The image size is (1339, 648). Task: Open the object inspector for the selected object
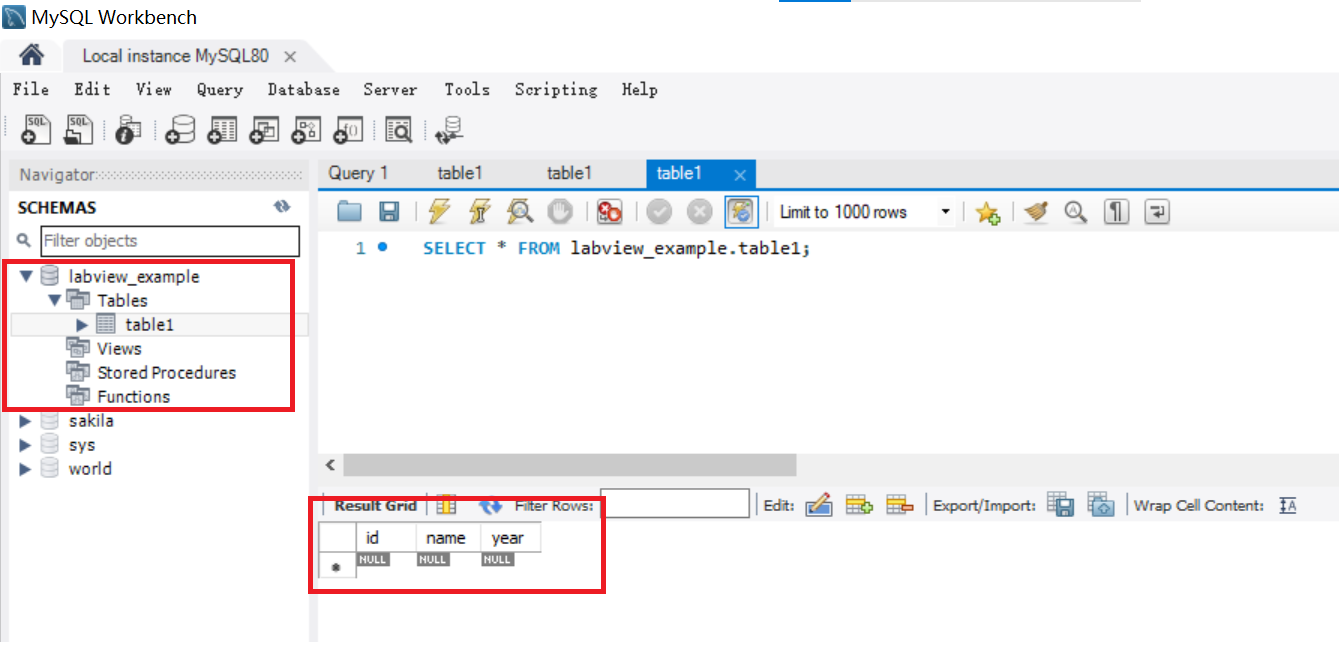[x=129, y=129]
